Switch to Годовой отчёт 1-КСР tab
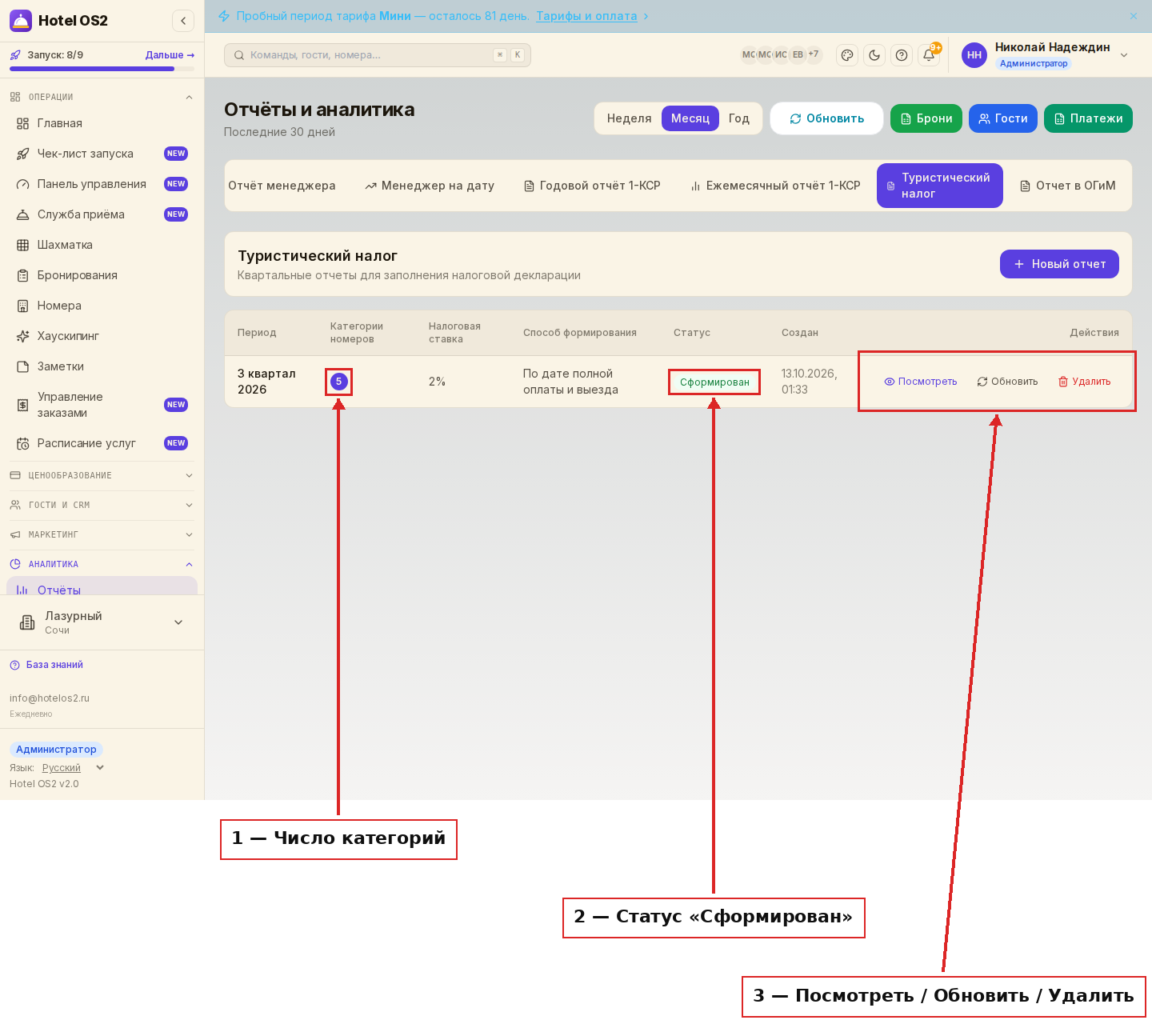Screen dimensions: 1152x1036 click(592, 186)
